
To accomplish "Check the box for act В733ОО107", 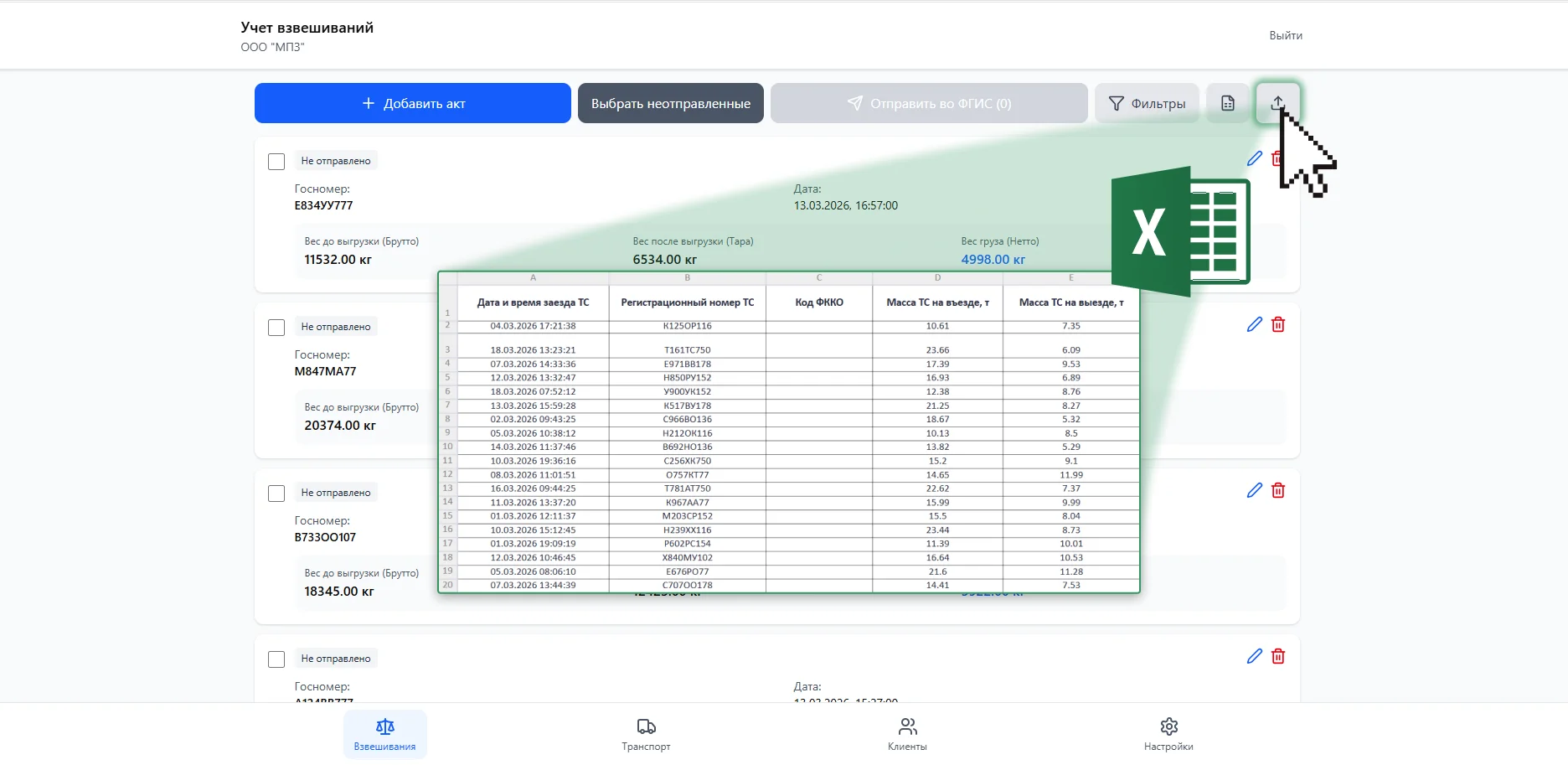I will click(x=276, y=494).
